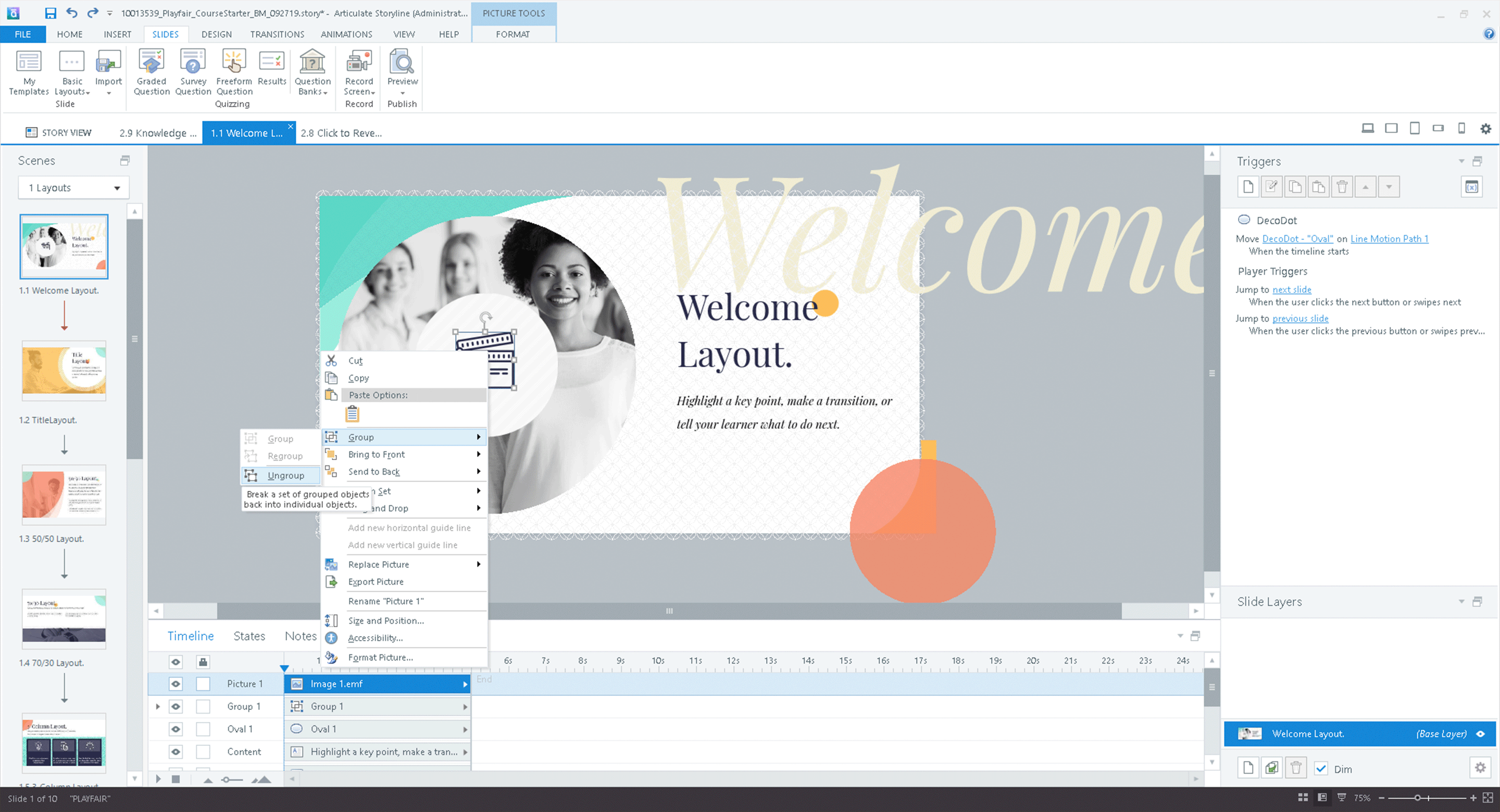Click the delete layer trash icon
Viewport: 1500px width, 812px height.
(x=1296, y=768)
